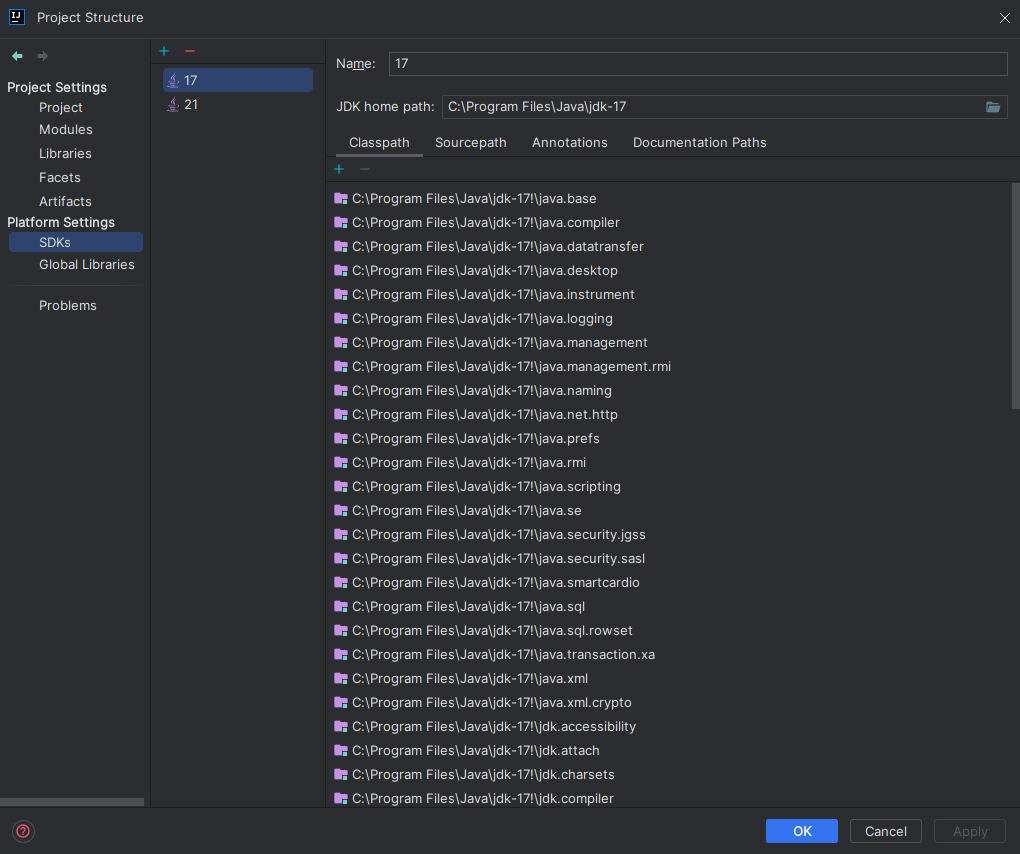1020x854 pixels.
Task: Select the java.smartcardio classpath row
Action: pyautogui.click(x=669, y=582)
